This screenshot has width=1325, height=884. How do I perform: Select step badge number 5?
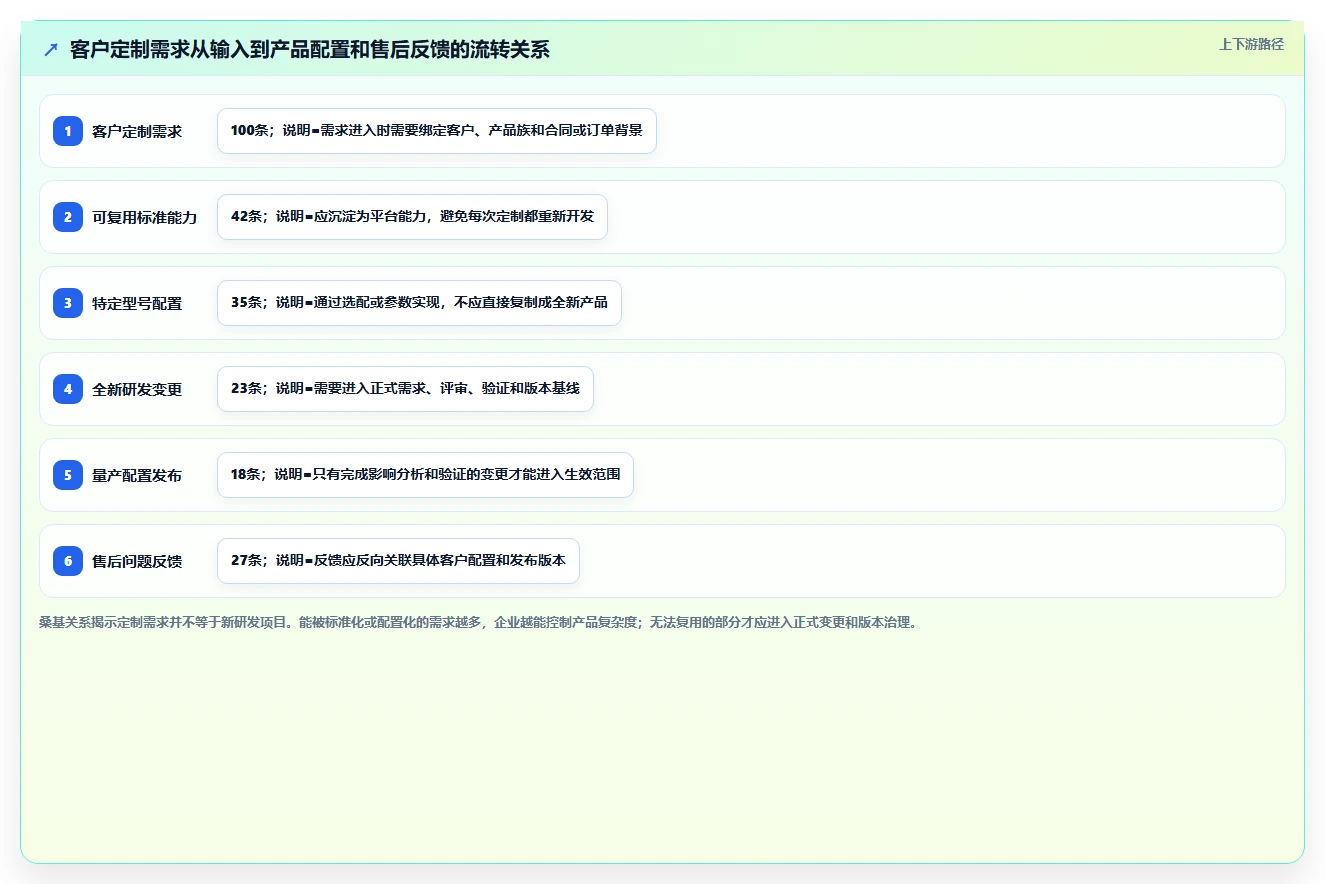(x=68, y=474)
